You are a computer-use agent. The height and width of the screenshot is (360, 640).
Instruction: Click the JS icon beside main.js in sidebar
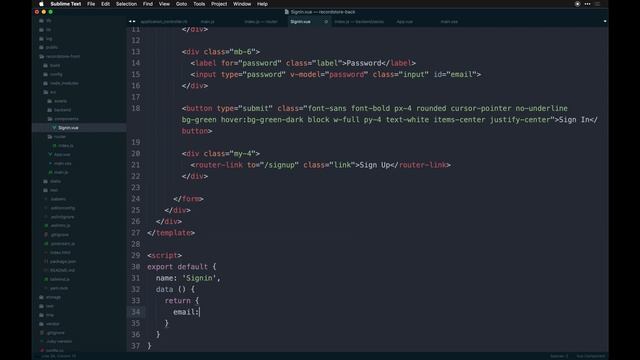pyautogui.click(x=50, y=172)
